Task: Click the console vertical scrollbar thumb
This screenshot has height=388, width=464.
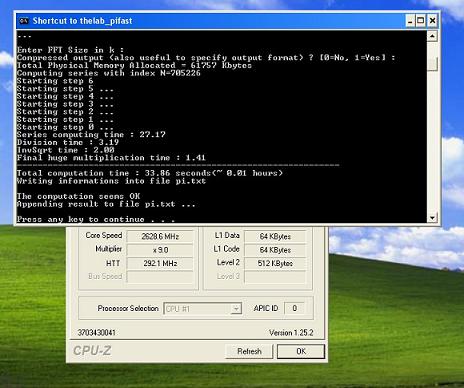Action: (x=432, y=64)
